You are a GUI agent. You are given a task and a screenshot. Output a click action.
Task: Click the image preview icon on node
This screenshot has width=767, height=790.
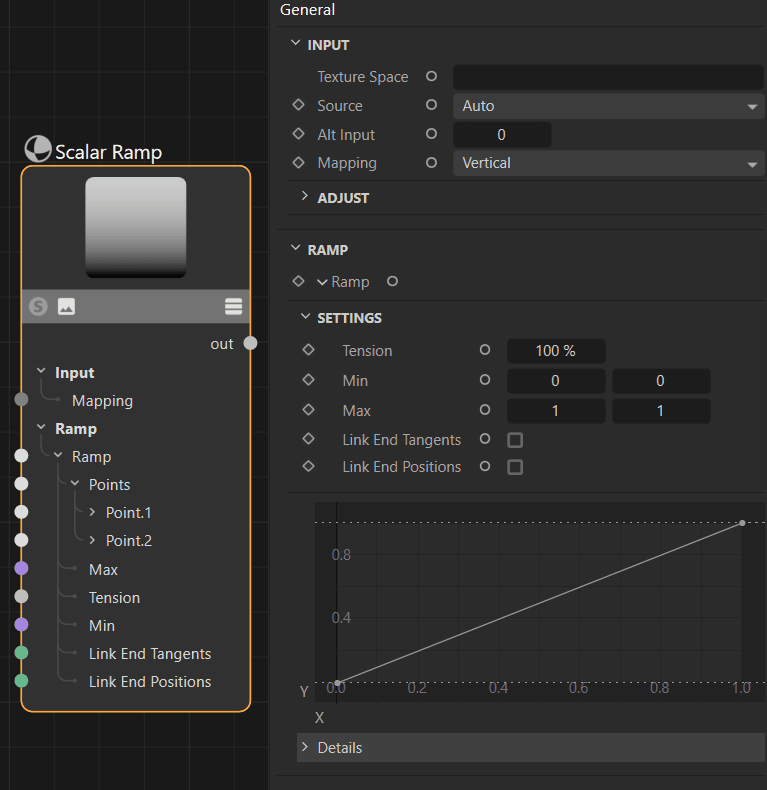coord(66,307)
